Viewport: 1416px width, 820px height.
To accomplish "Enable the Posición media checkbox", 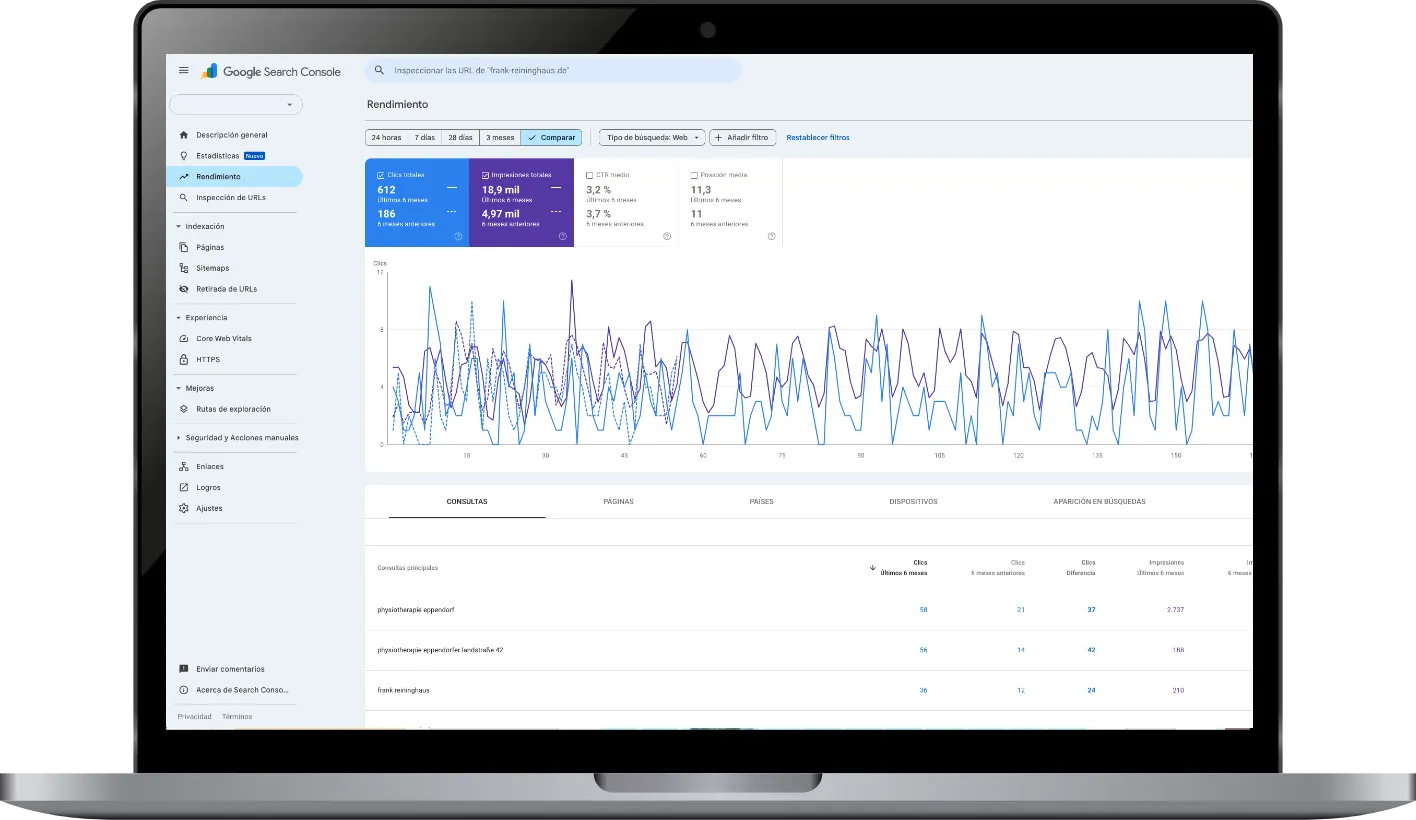I will tap(694, 175).
